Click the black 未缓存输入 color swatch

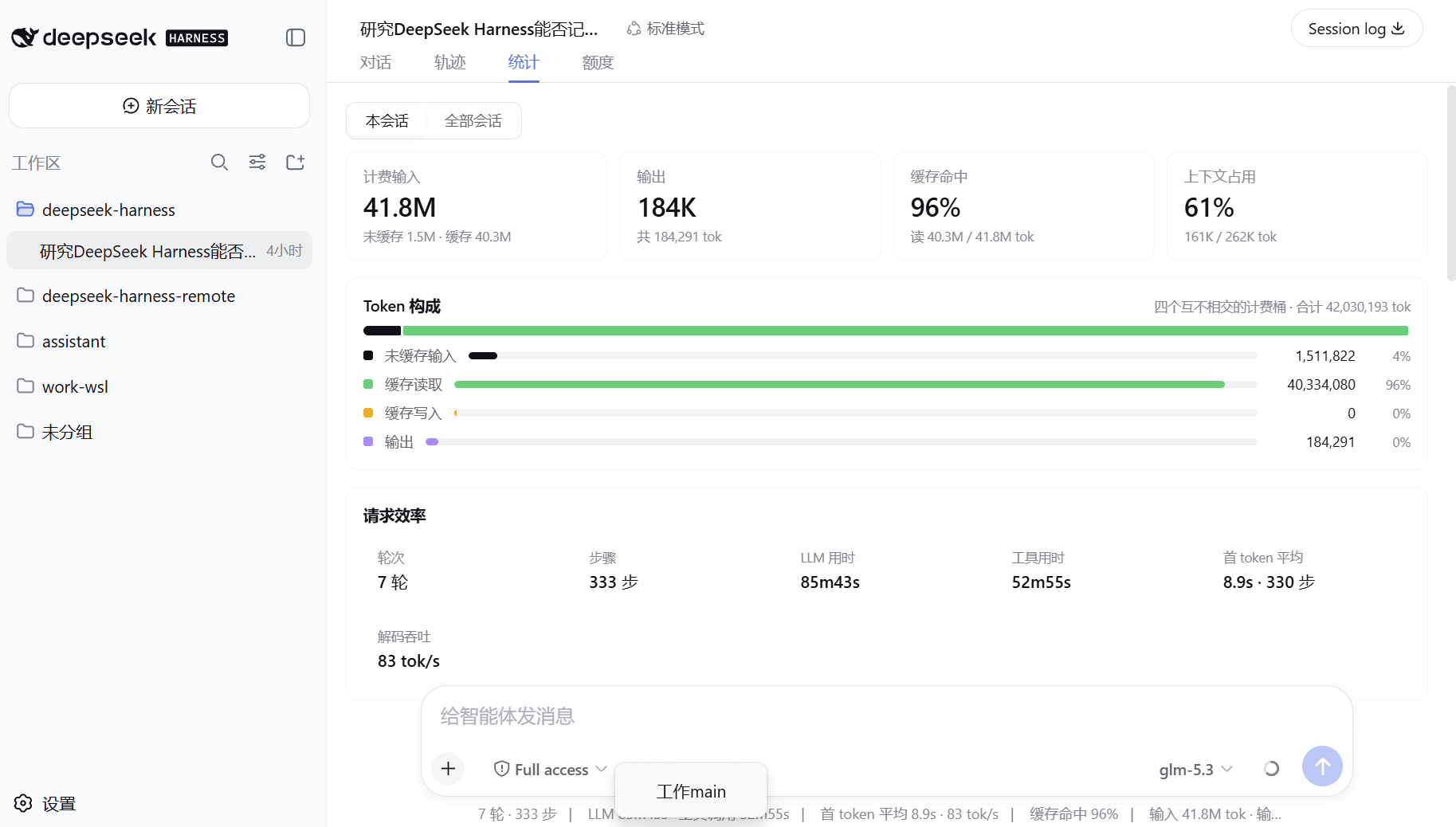(x=368, y=355)
